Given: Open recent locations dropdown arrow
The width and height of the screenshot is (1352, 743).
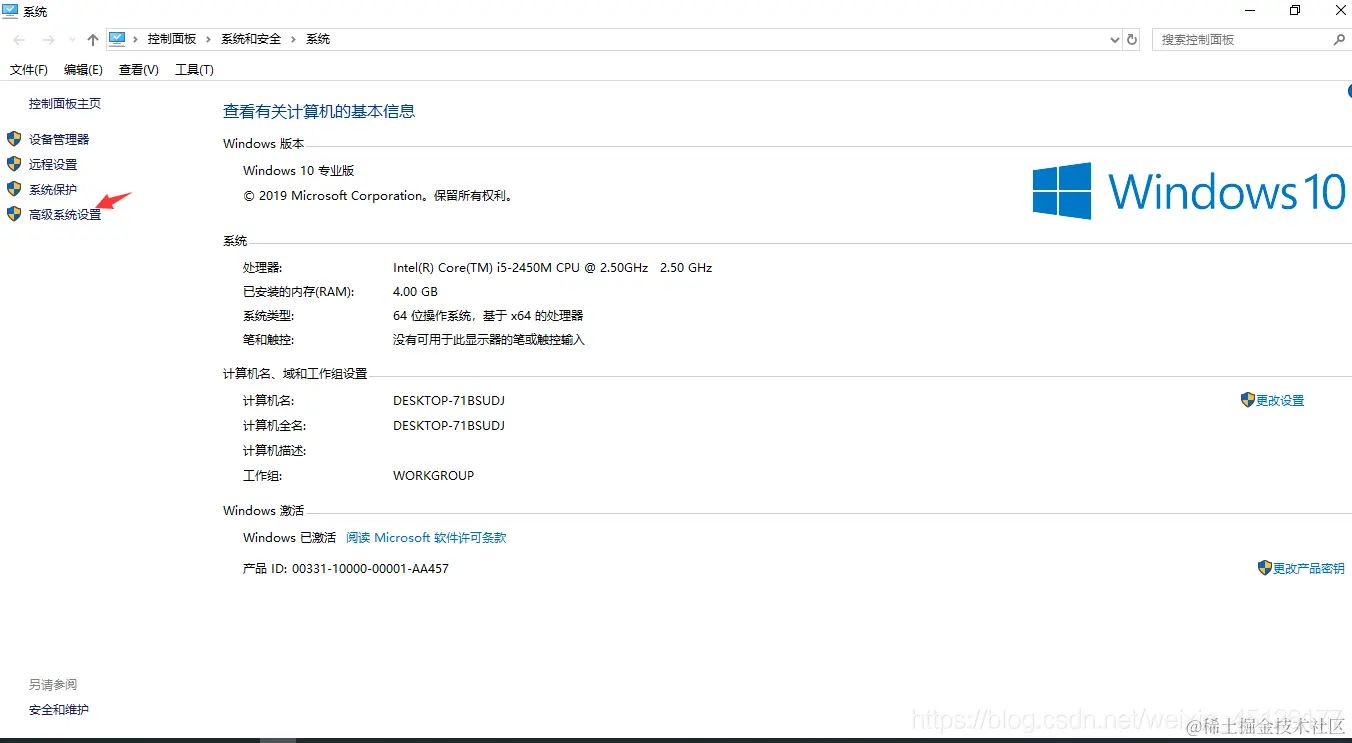Looking at the screenshot, I should [72, 40].
